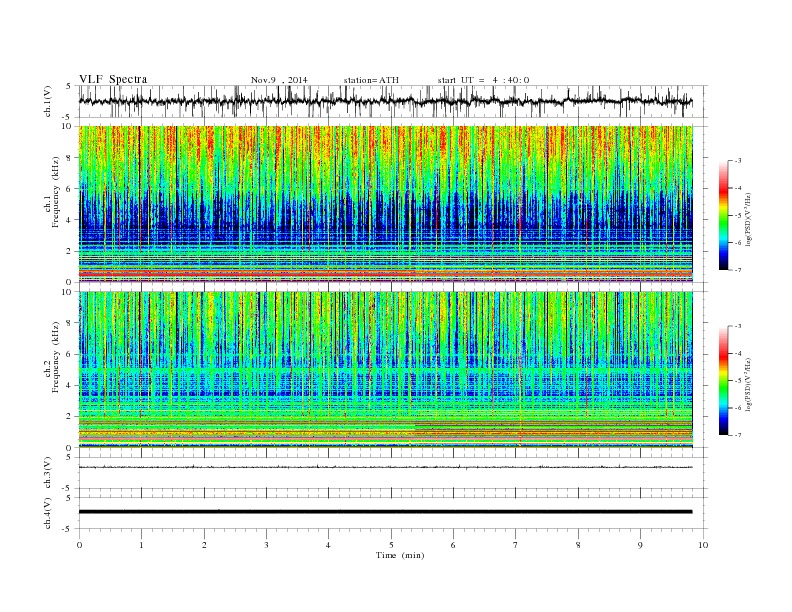
Task: Click the ch.3 voltage trace line
Action: (x=386, y=467)
